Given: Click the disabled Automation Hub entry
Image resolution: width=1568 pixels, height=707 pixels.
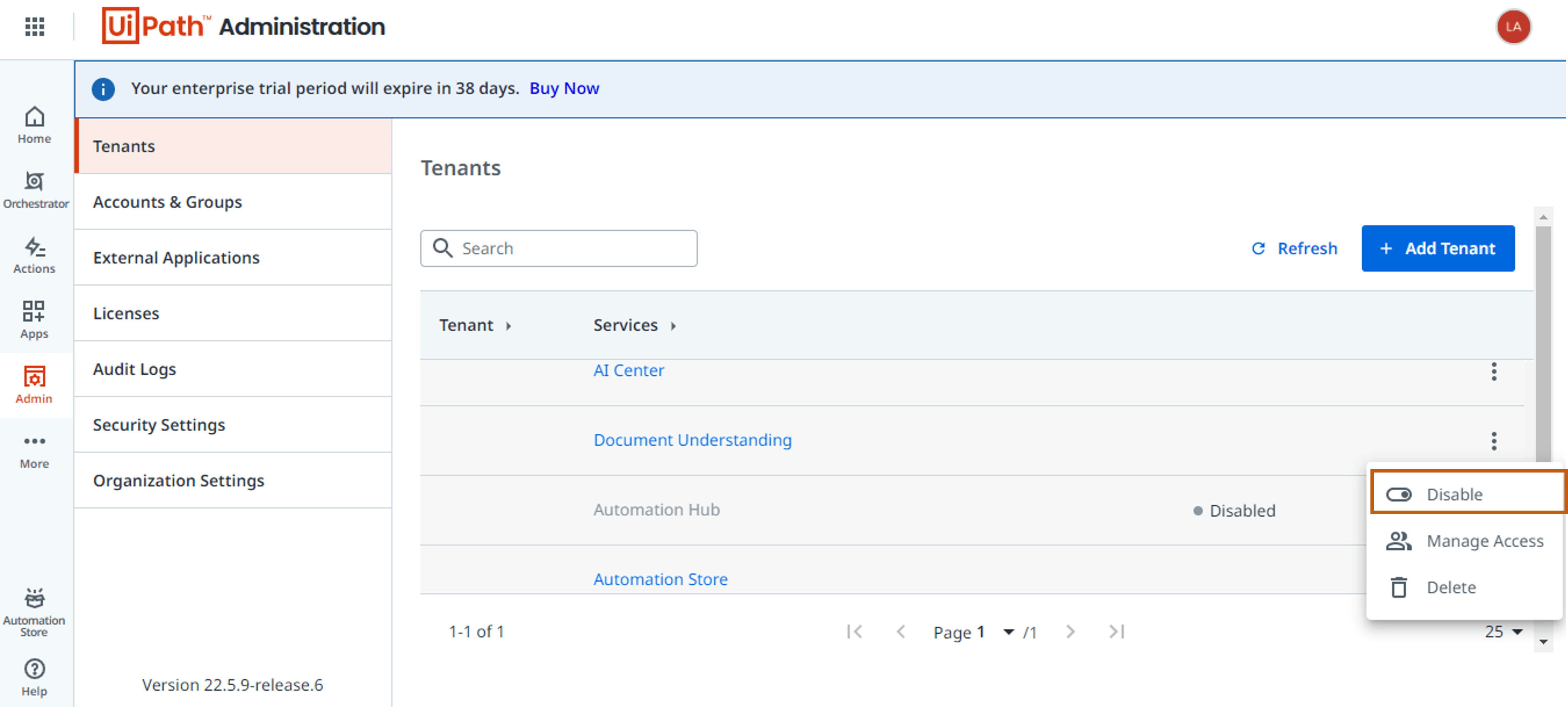Looking at the screenshot, I should 656,510.
